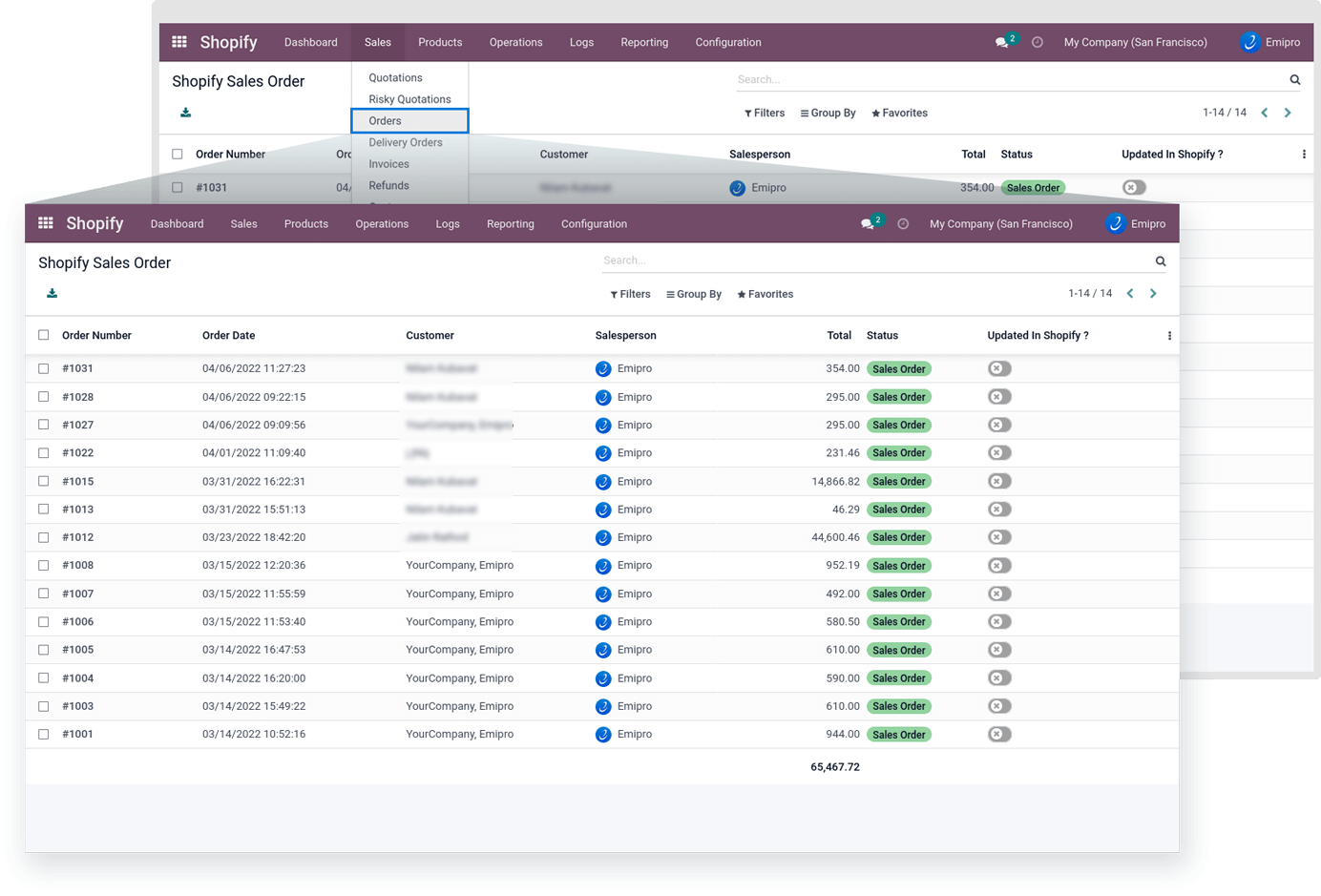Open order #1004 row
1321x896 pixels.
click(602, 678)
